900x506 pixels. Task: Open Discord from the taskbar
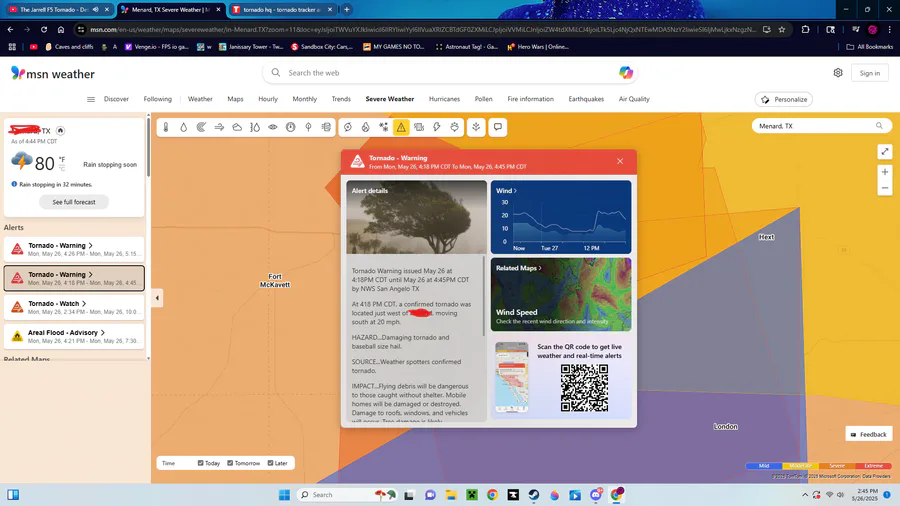tap(596, 495)
